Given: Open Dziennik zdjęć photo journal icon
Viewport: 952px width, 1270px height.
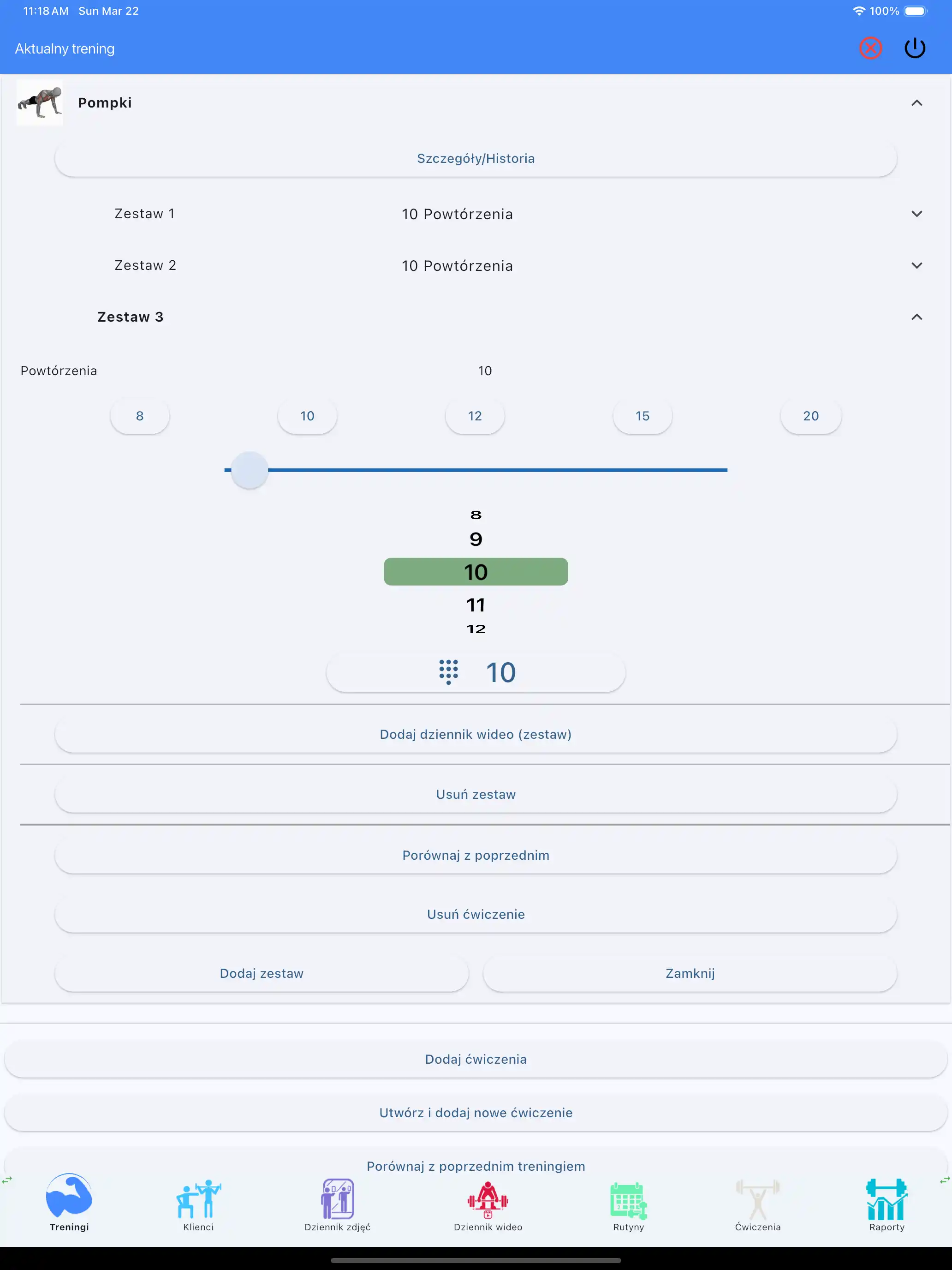Looking at the screenshot, I should click(338, 1199).
